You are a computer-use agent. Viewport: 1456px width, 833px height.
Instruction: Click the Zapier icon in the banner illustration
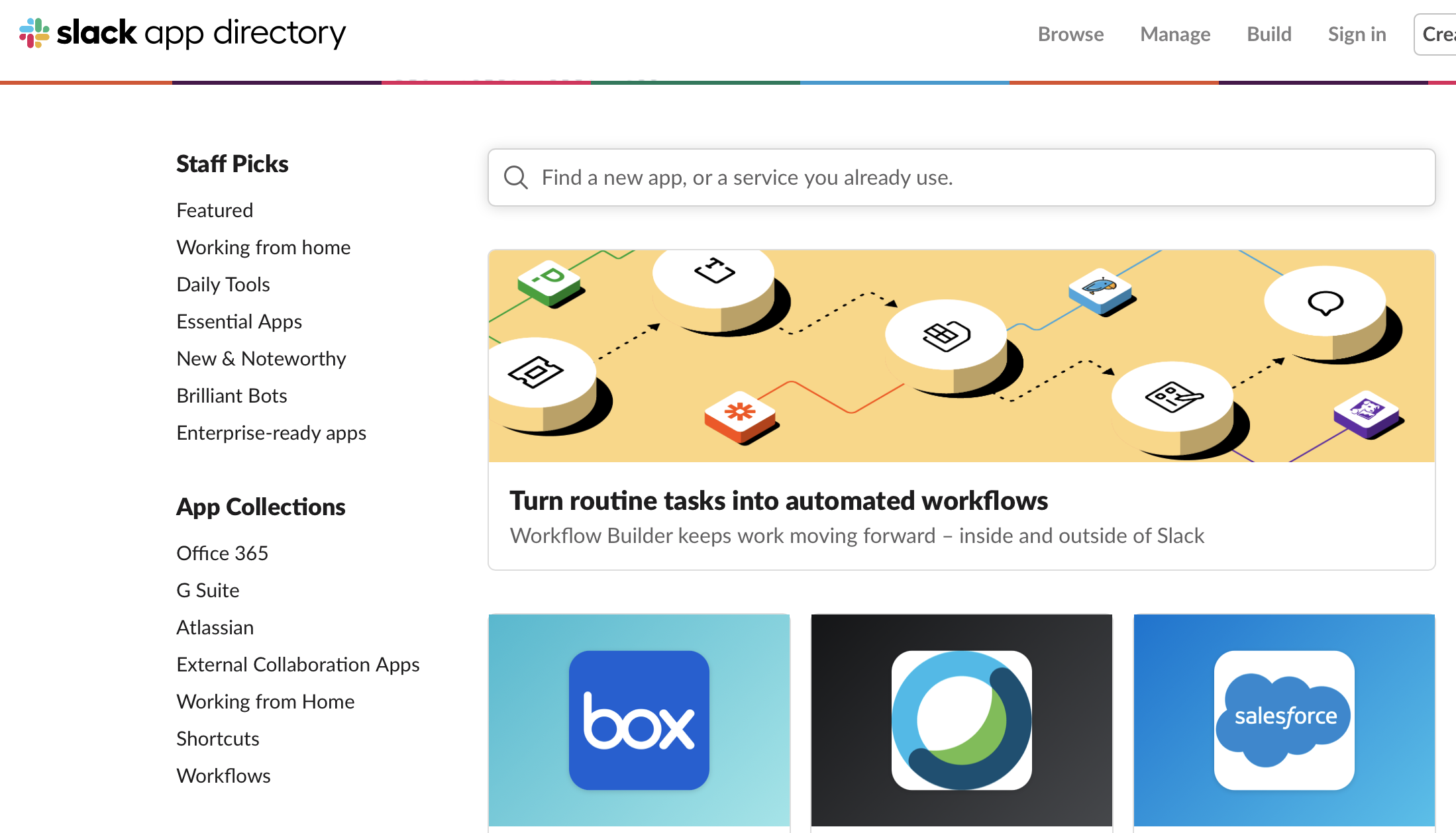click(739, 416)
